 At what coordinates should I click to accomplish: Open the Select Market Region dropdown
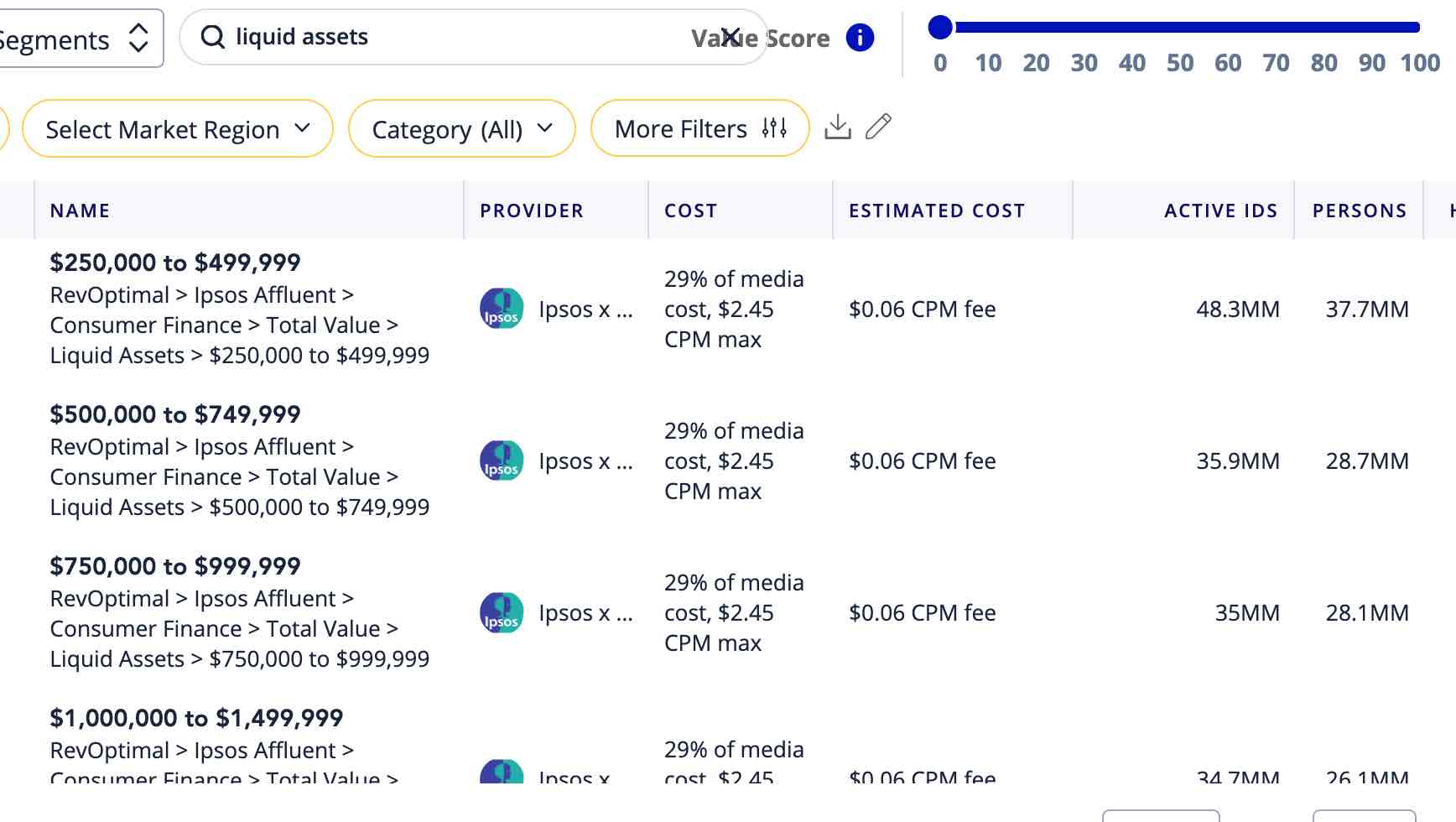tap(178, 129)
